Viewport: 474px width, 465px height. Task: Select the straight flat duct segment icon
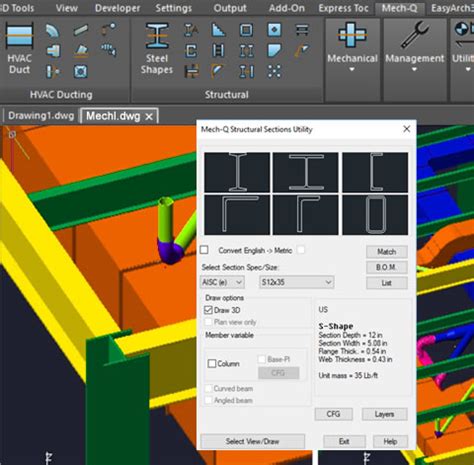[x=80, y=30]
